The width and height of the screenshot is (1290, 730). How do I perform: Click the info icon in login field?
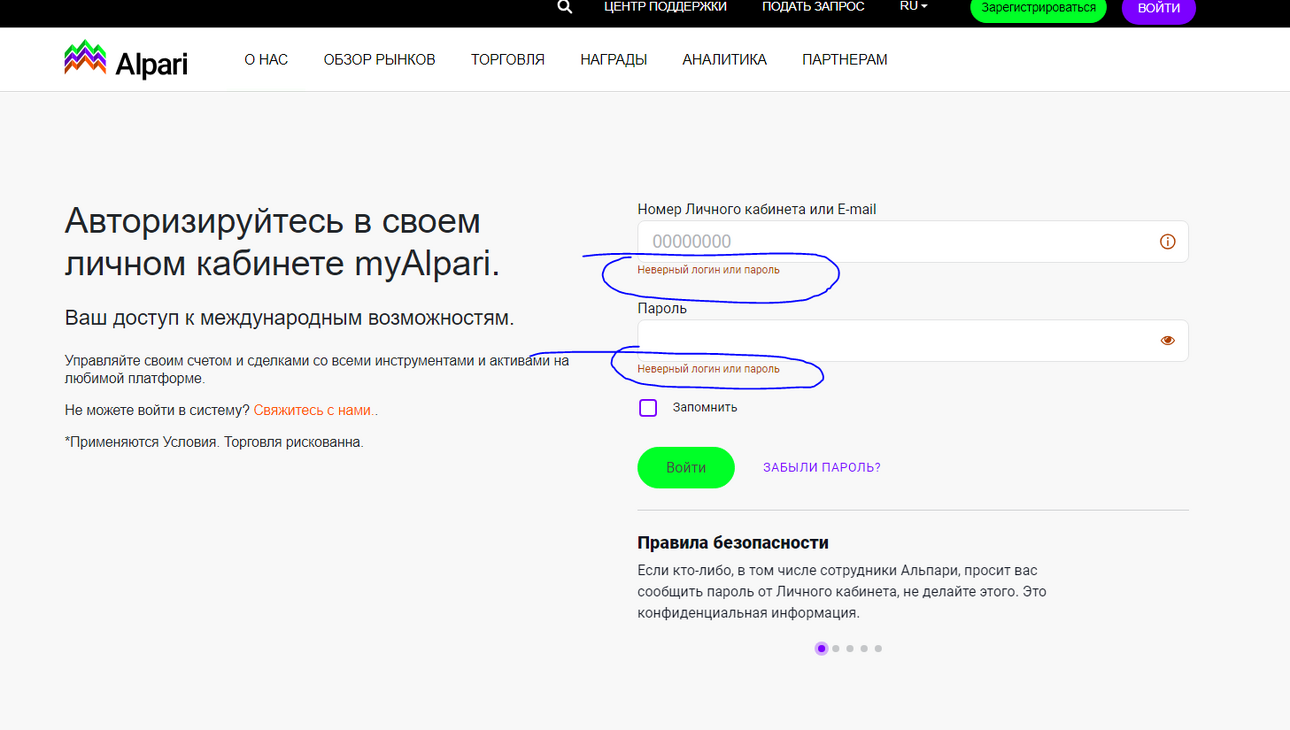tap(1167, 242)
